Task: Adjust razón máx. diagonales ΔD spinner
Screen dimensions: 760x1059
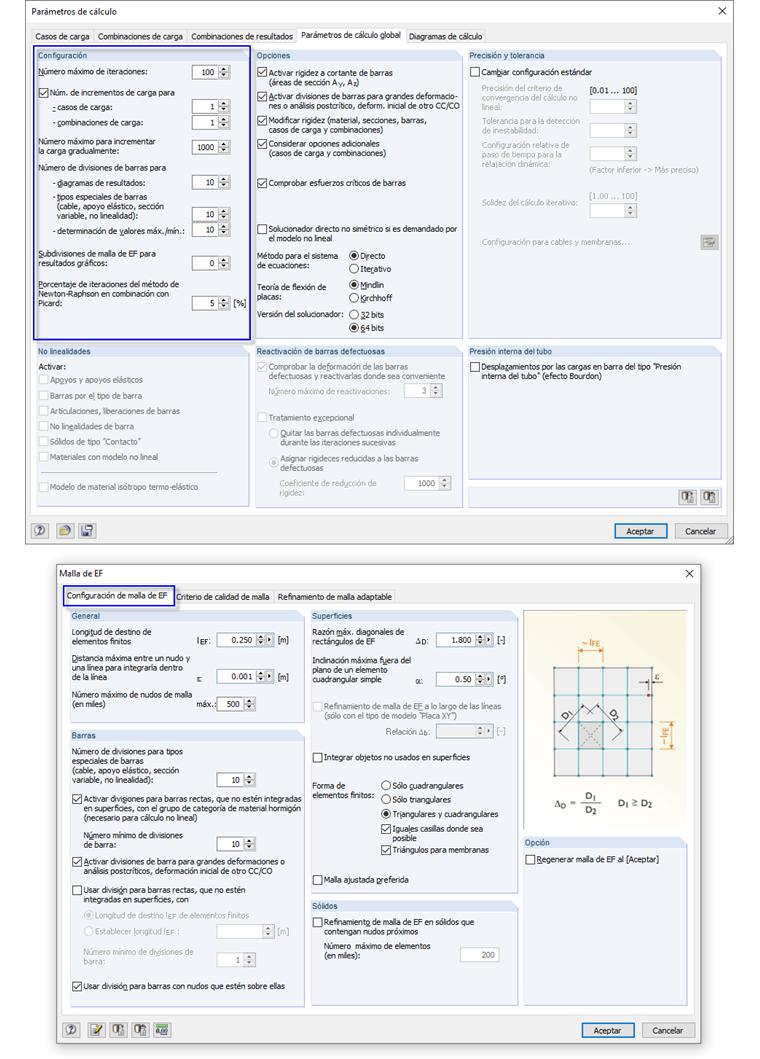Action: (479, 640)
